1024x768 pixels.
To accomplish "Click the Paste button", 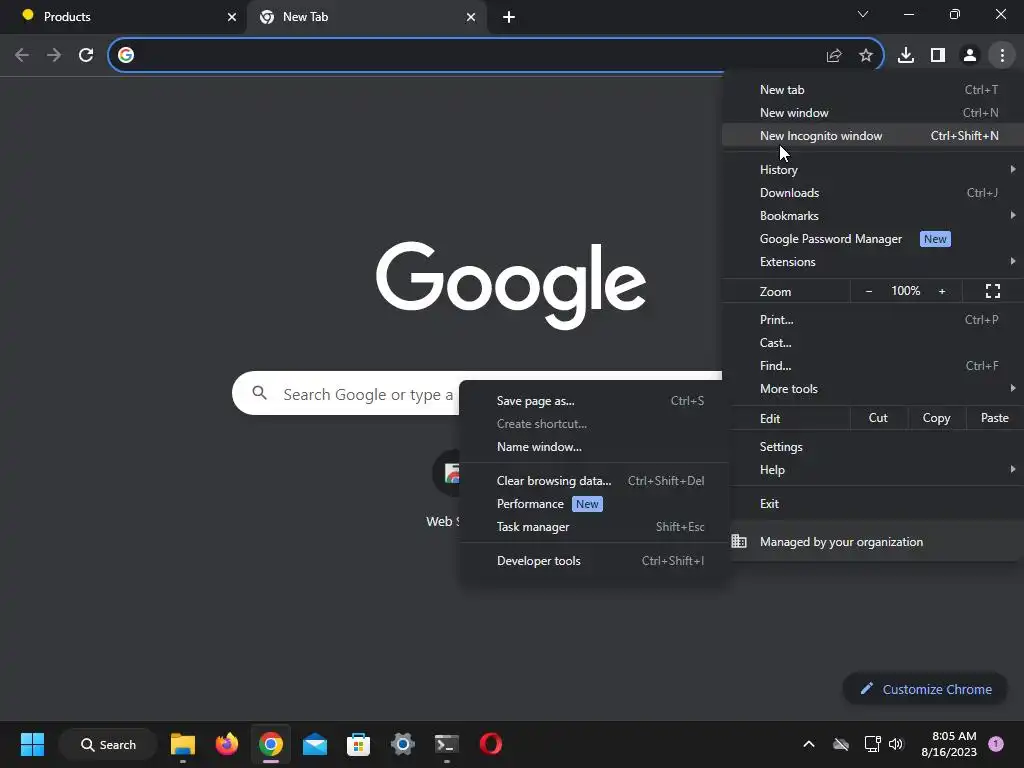I will click(x=995, y=418).
